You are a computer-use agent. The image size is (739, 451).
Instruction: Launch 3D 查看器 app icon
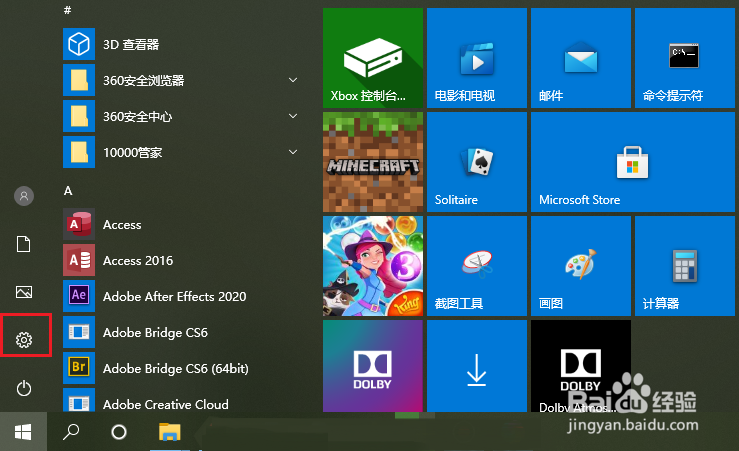click(79, 44)
